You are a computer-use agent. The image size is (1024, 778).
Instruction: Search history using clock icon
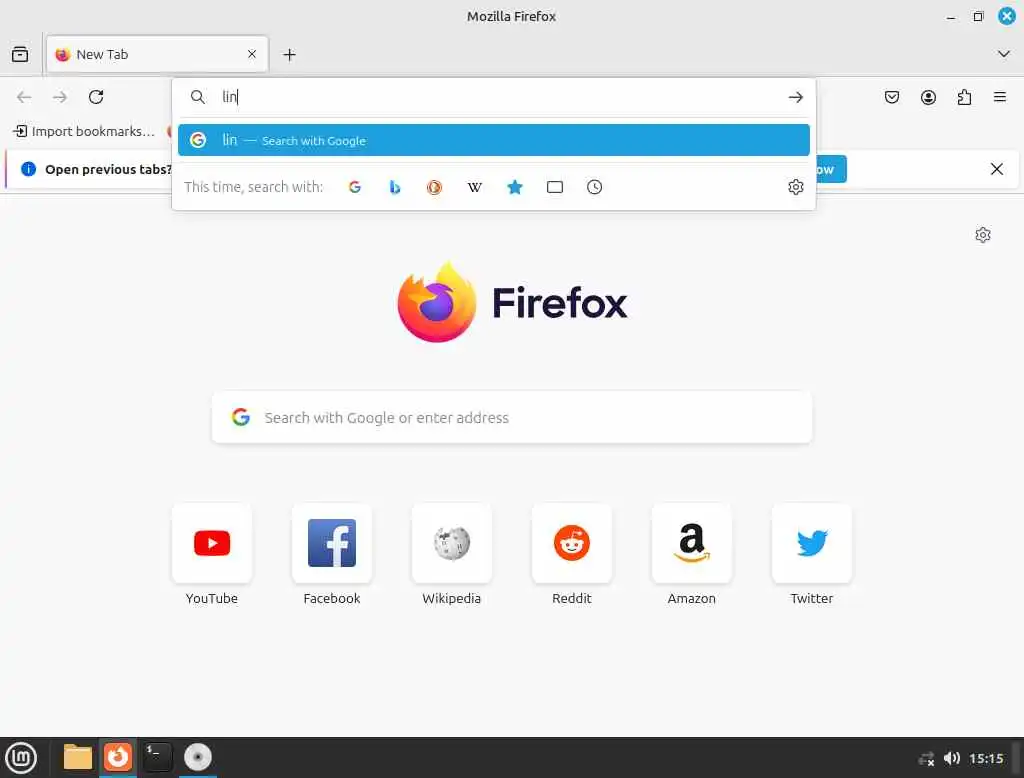(594, 187)
